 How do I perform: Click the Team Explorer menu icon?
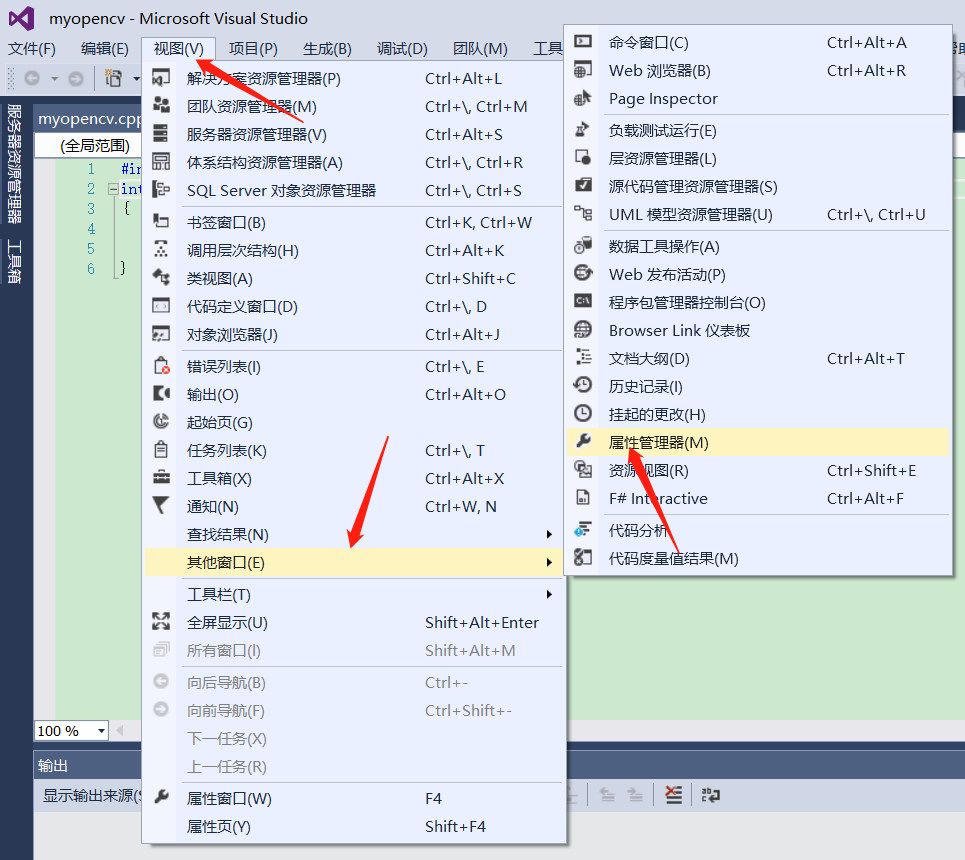[161, 105]
